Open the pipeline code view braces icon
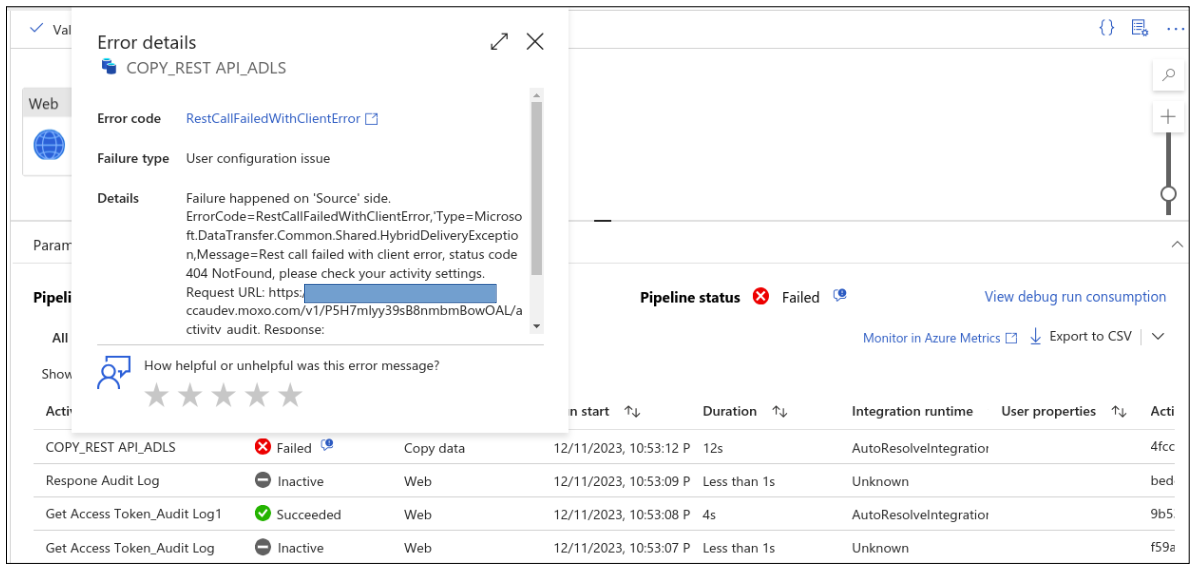Screen dimensions: 1203x571 tap(1106, 28)
